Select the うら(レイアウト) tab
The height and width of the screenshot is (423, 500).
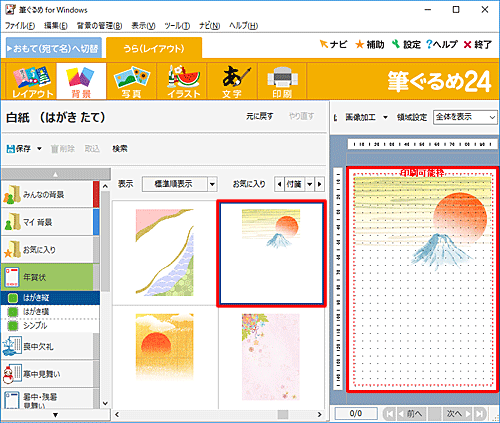click(x=154, y=49)
